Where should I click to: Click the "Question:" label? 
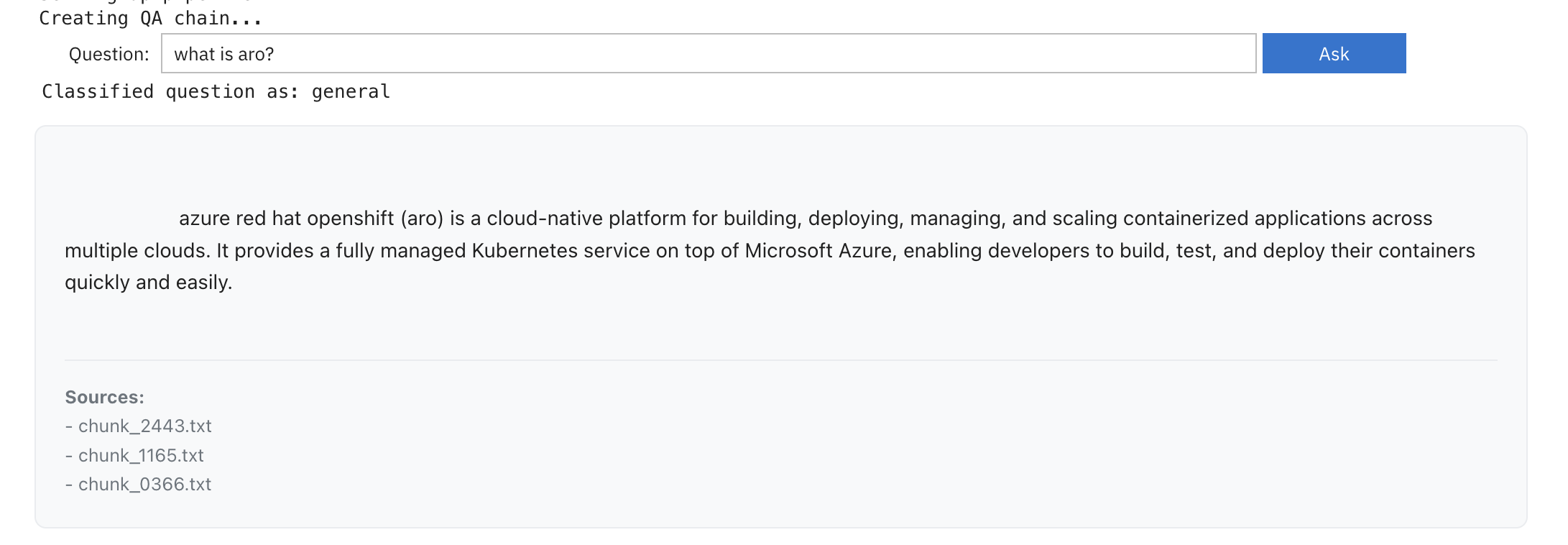(109, 54)
